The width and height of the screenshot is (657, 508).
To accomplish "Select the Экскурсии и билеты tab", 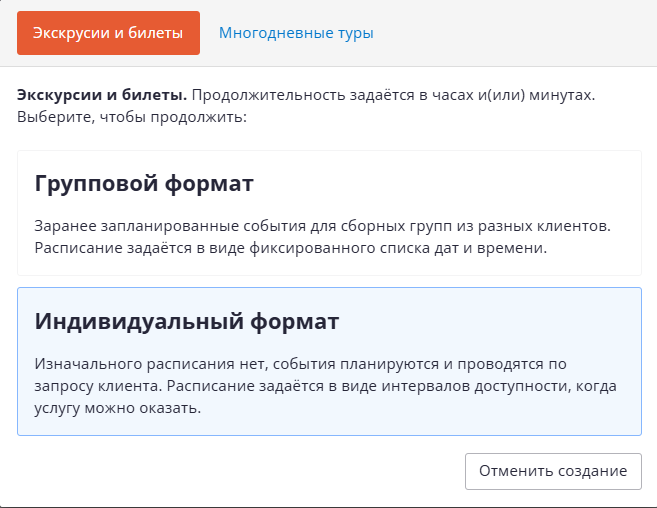I will pyautogui.click(x=108, y=33).
